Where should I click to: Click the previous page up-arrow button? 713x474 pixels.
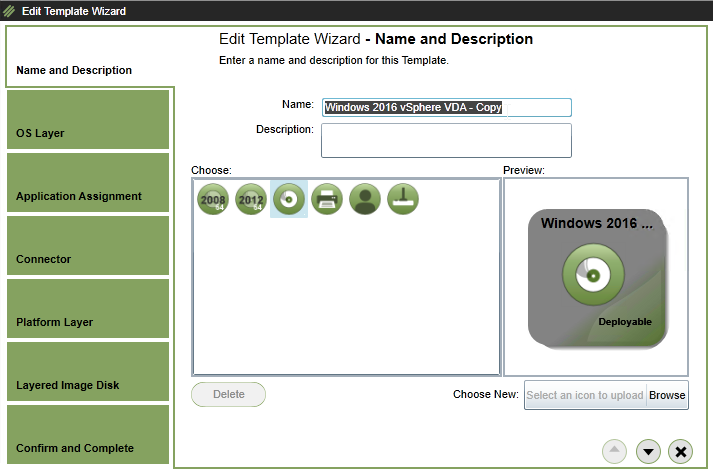[x=614, y=451]
